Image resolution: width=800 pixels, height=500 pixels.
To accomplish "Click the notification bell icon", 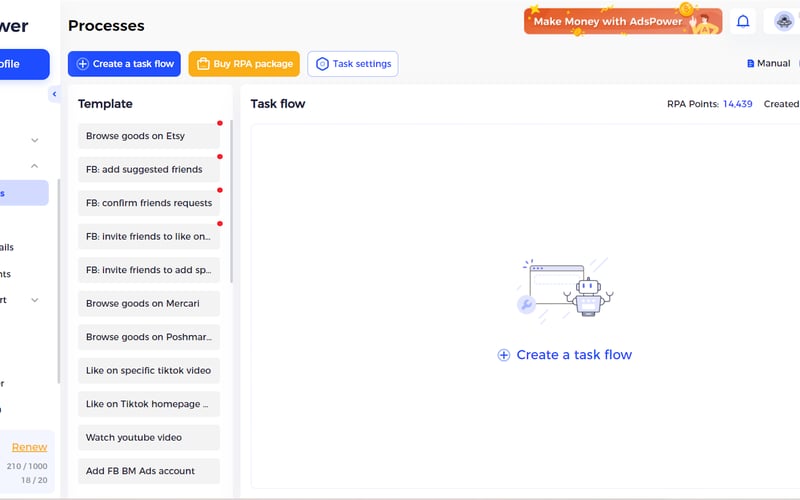I will 743,21.
